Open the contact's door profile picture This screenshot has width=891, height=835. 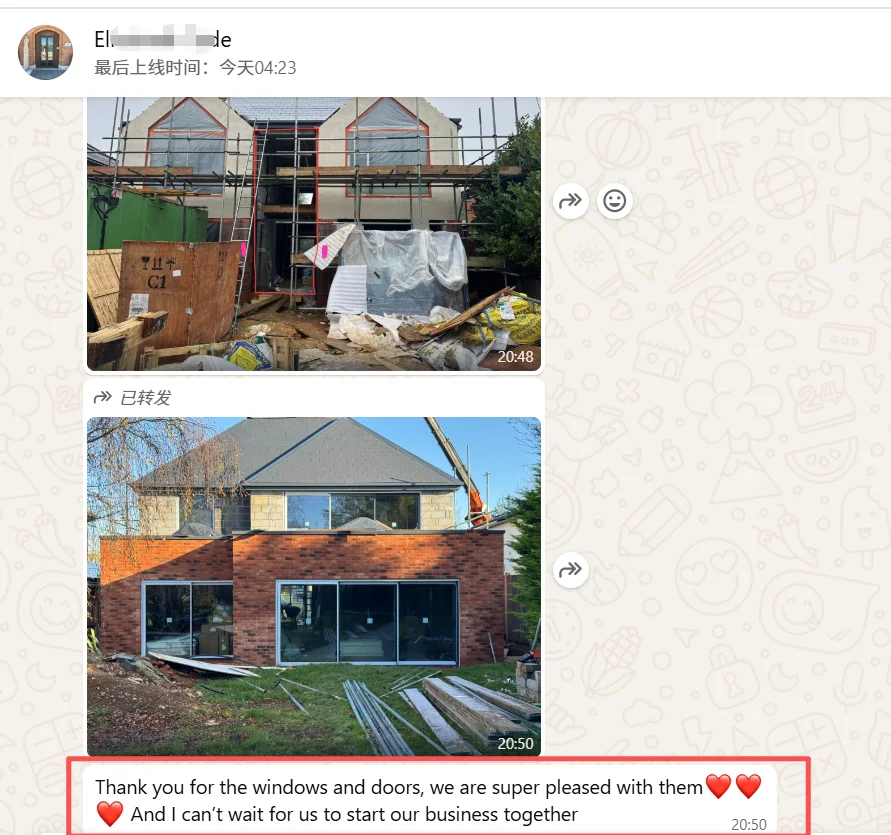pyautogui.click(x=45, y=52)
